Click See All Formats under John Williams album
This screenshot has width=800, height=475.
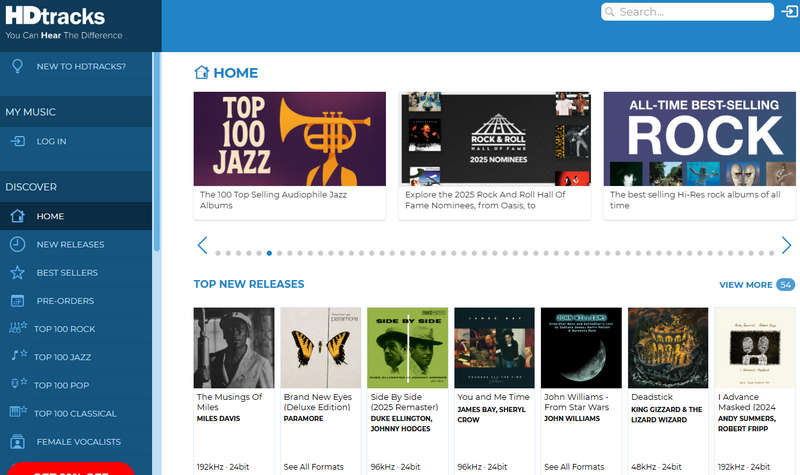pyautogui.click(x=574, y=467)
